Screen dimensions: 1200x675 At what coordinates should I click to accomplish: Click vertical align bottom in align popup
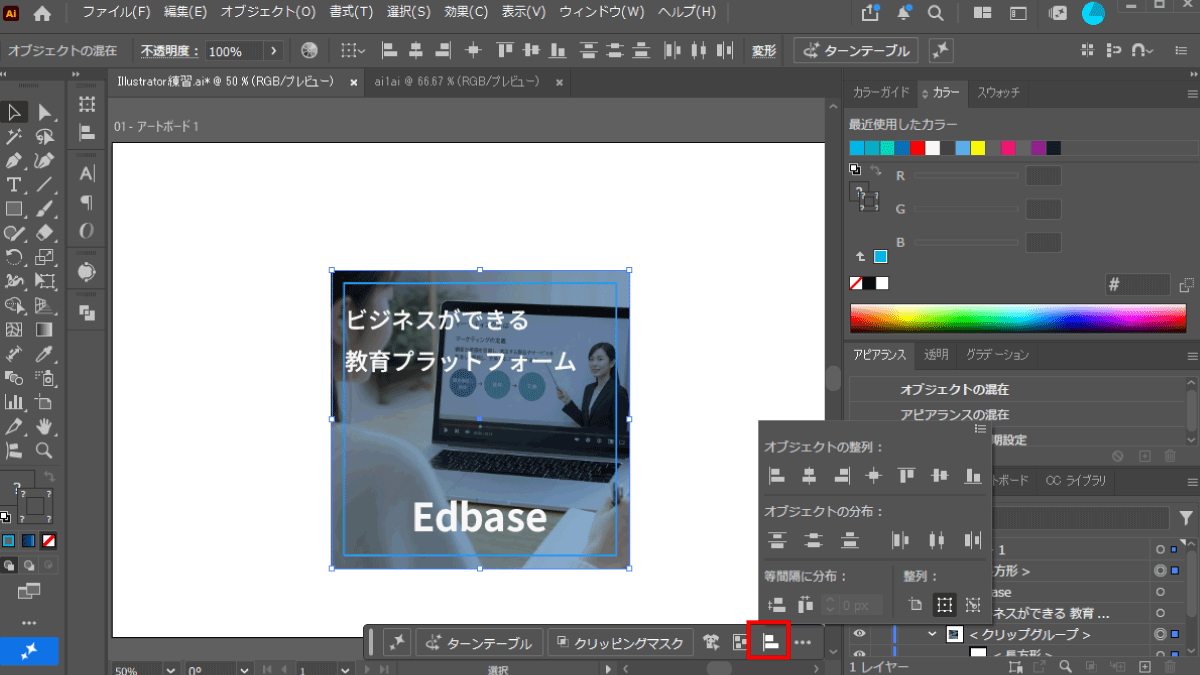coord(972,476)
